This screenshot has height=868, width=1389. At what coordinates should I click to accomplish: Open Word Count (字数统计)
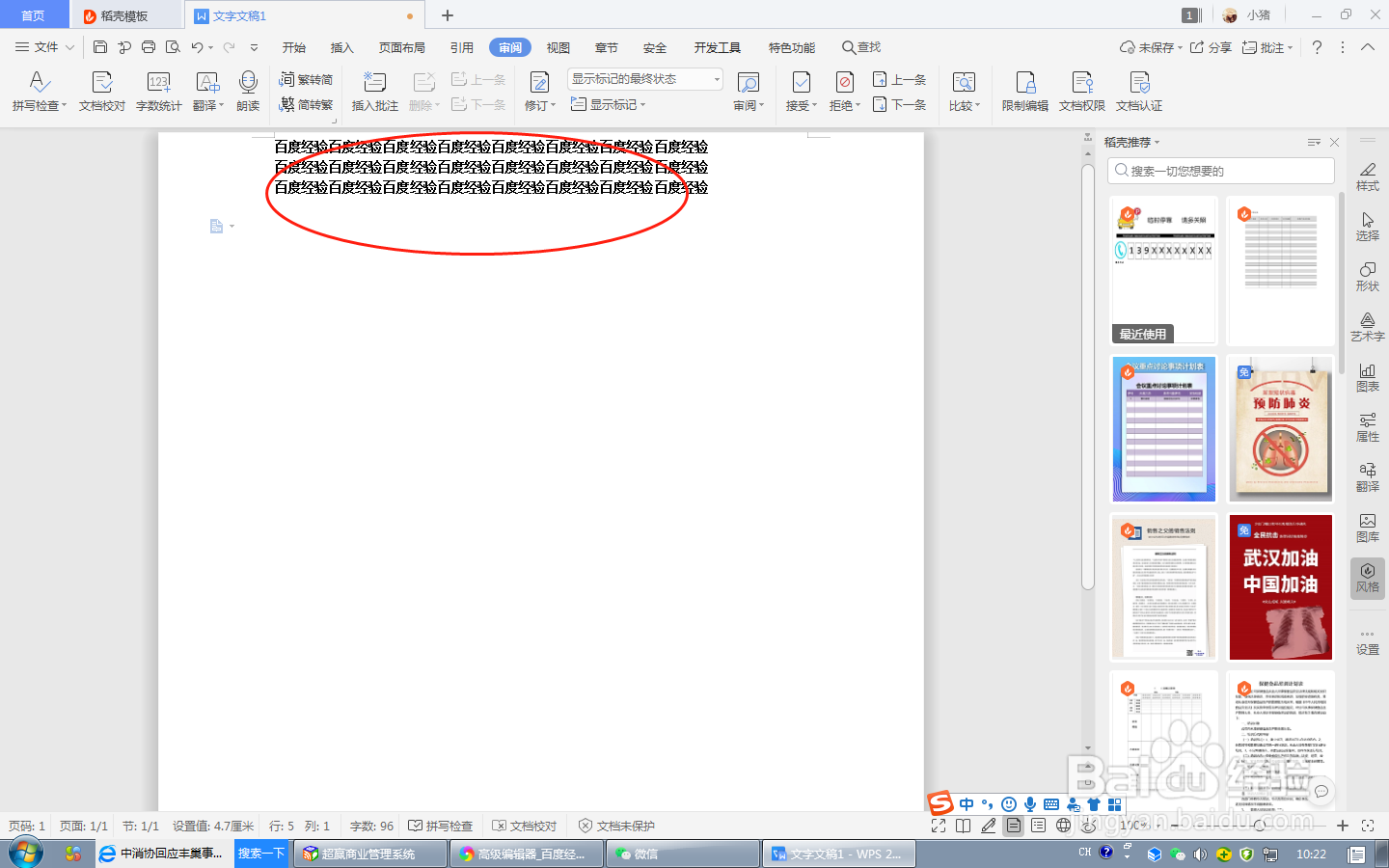pyautogui.click(x=158, y=92)
